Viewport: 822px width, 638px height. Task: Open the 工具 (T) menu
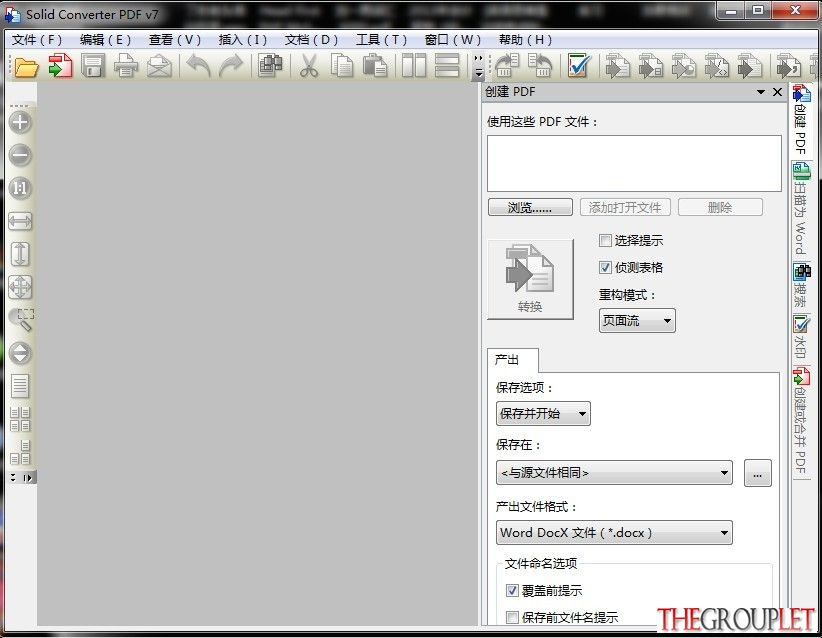[381, 40]
